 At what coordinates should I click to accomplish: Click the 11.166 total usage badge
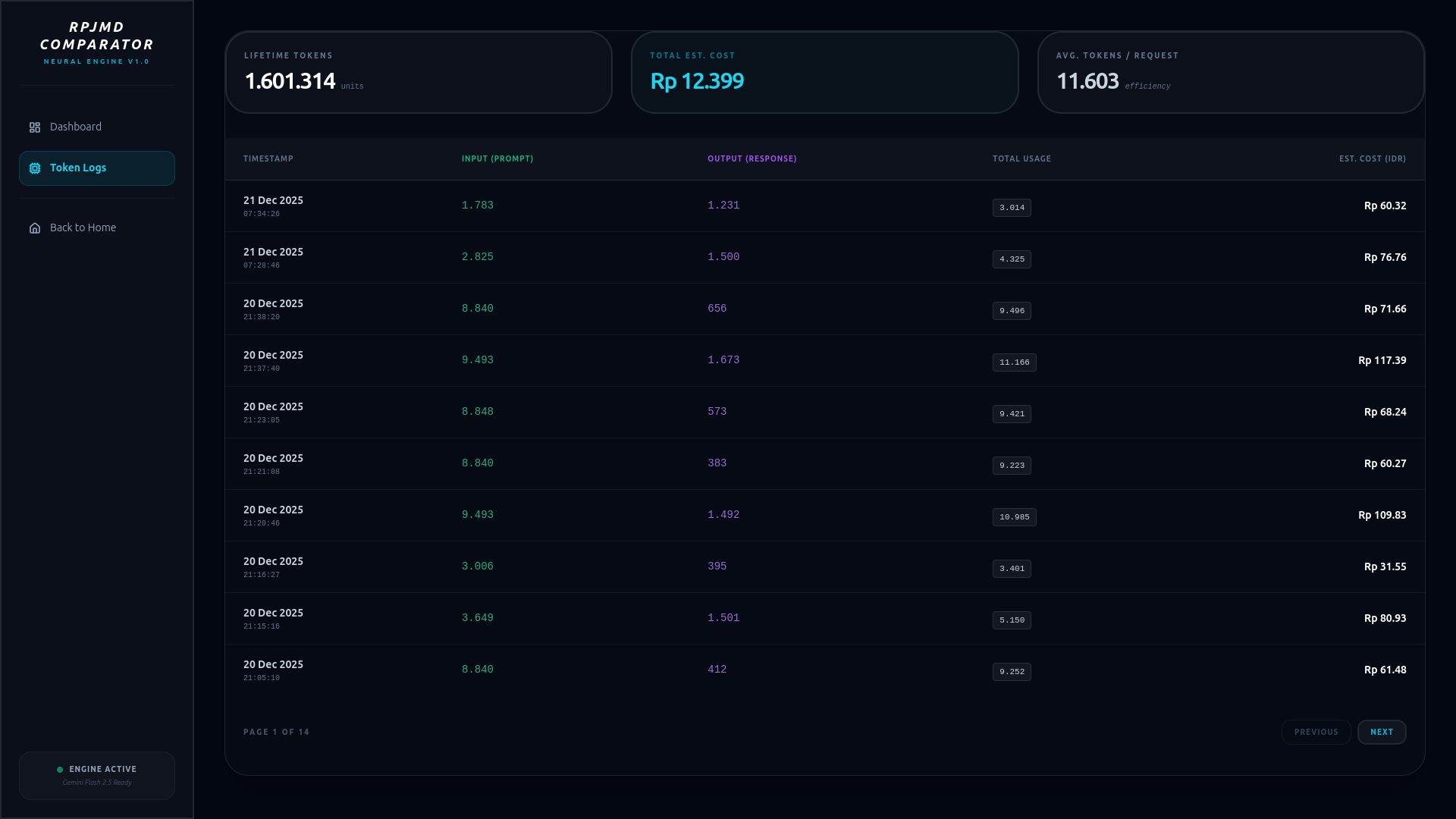(x=1014, y=362)
